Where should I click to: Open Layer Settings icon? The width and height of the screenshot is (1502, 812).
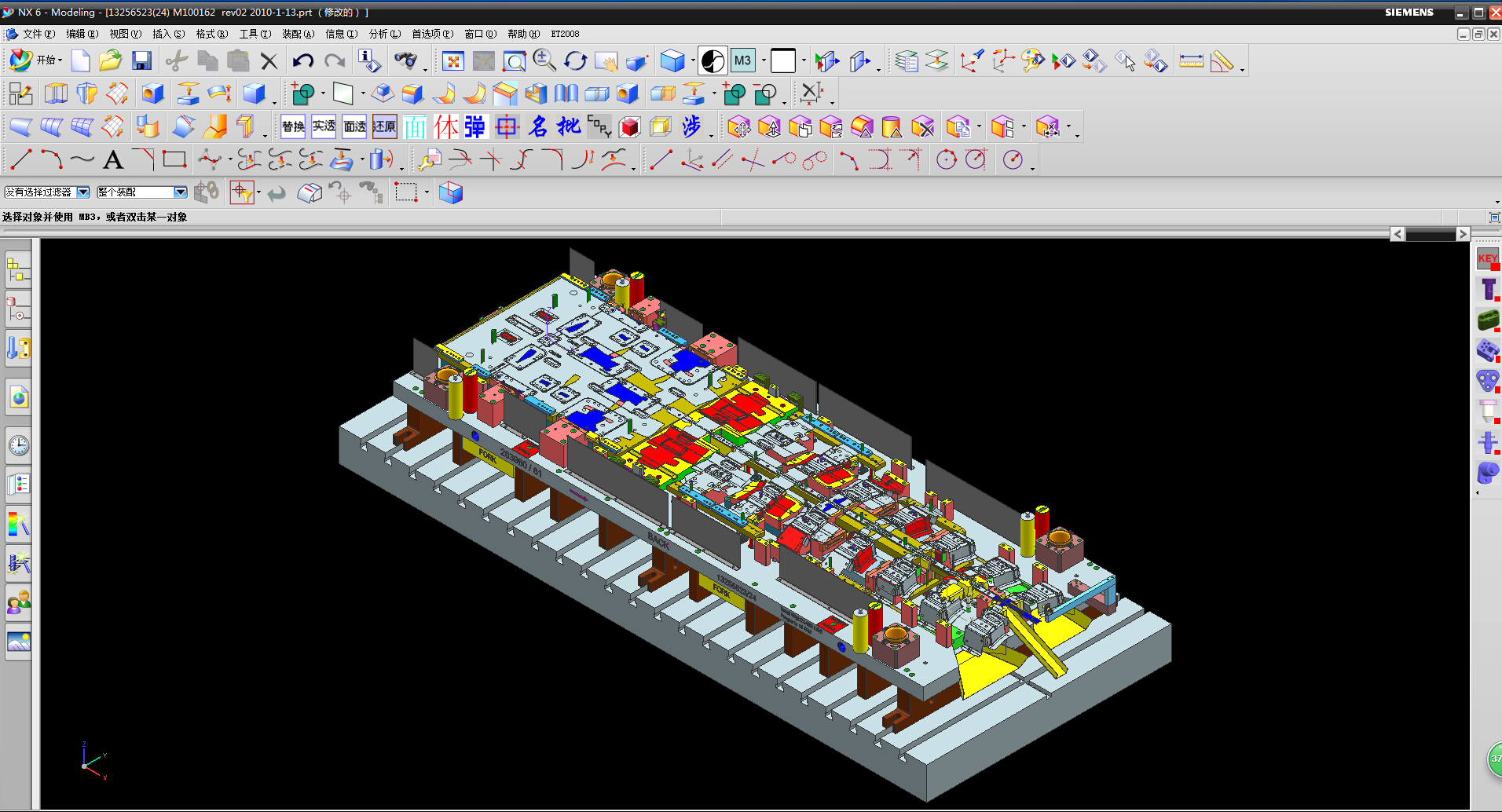coord(907,61)
